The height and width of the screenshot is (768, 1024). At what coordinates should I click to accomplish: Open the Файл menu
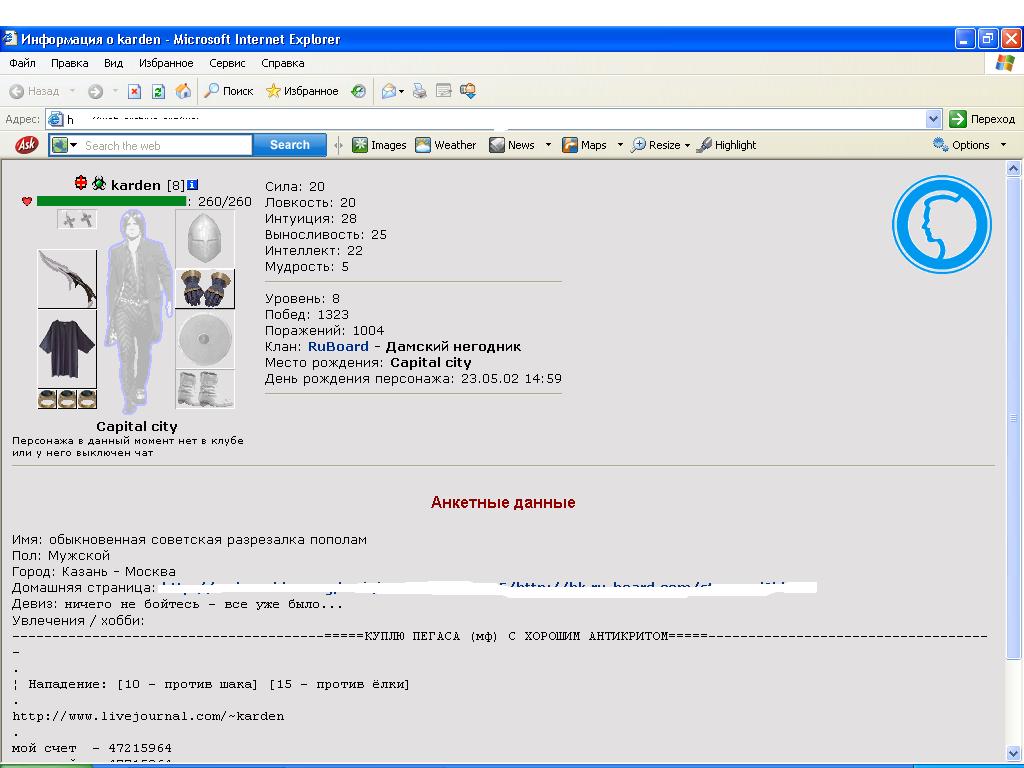coord(22,63)
